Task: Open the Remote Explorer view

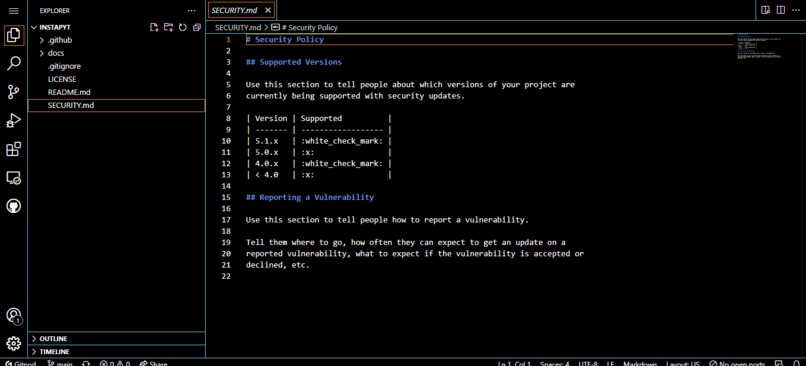Action: (13, 178)
